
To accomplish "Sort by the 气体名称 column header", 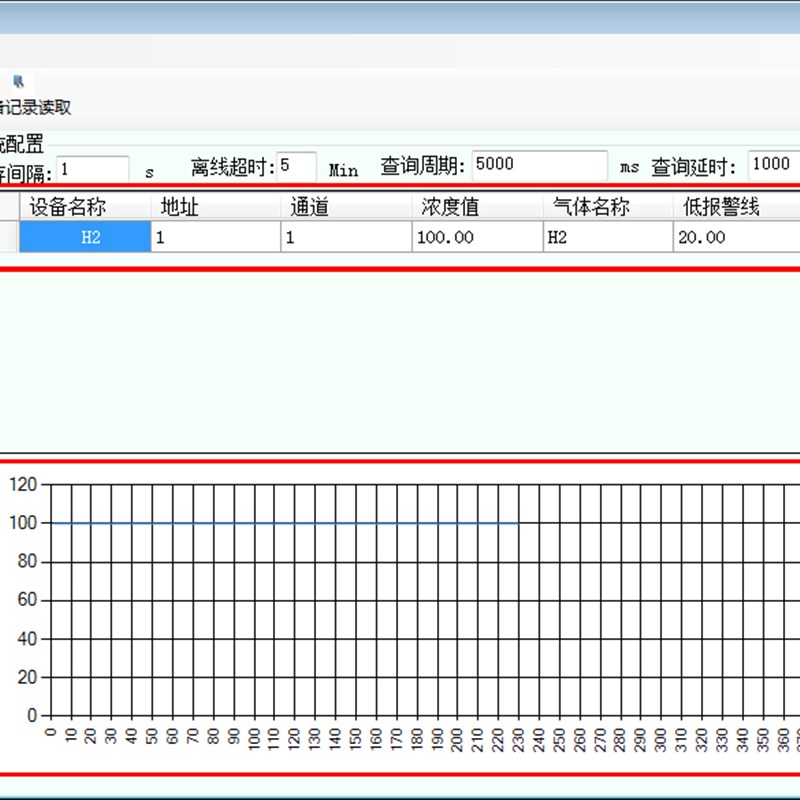I will (608, 207).
